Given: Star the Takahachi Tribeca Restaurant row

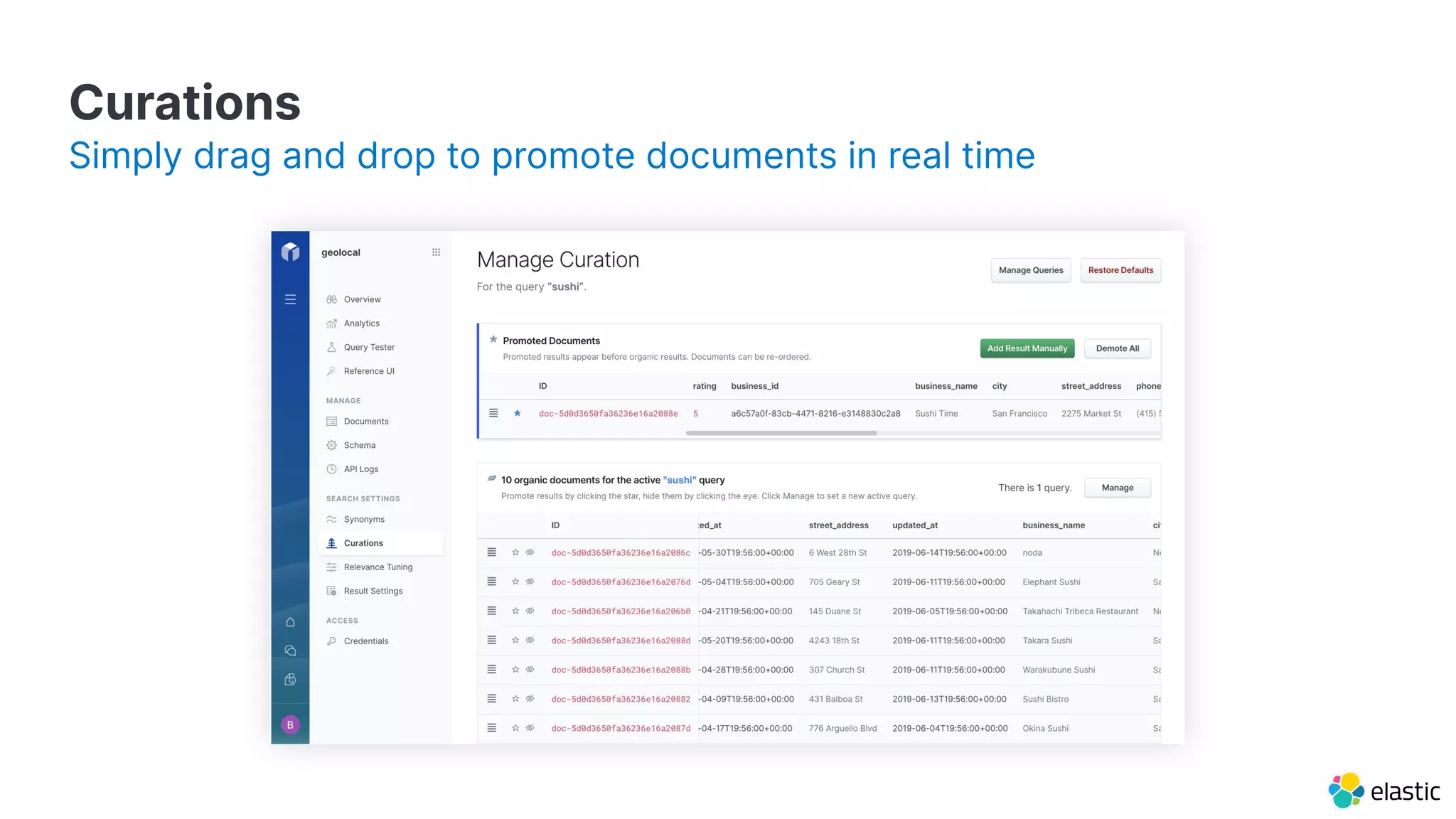Looking at the screenshot, I should click(x=515, y=611).
